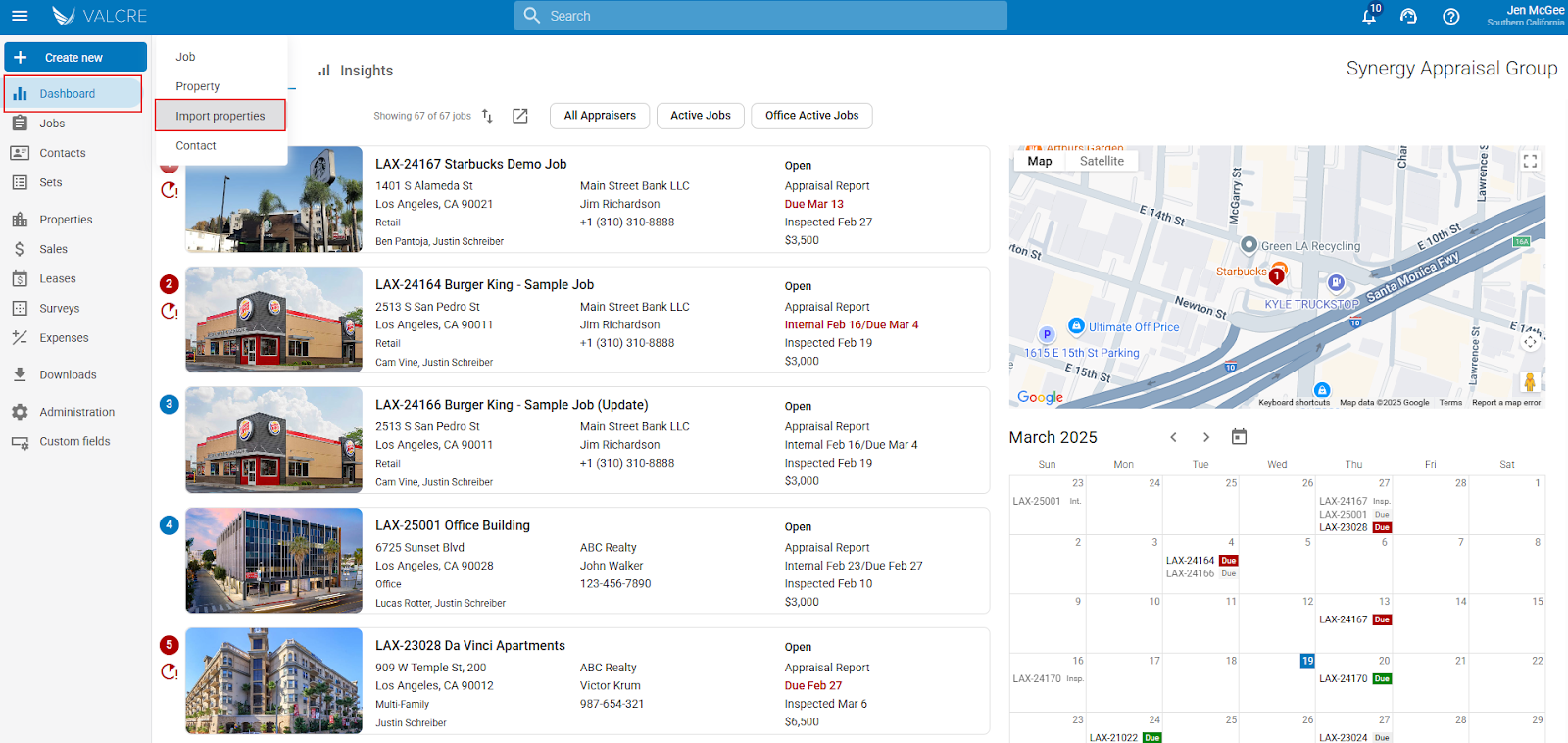The image size is (1568, 743).
Task: Click LAX-25001 Int. event on February 23
Action: 1048,501
